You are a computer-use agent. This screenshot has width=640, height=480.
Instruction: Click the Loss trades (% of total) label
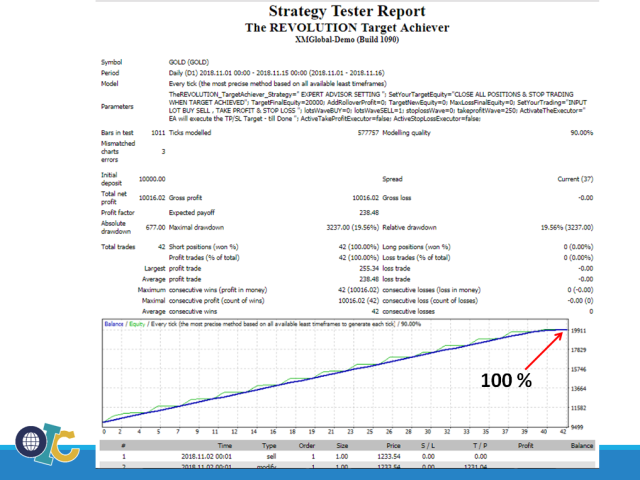click(416, 258)
